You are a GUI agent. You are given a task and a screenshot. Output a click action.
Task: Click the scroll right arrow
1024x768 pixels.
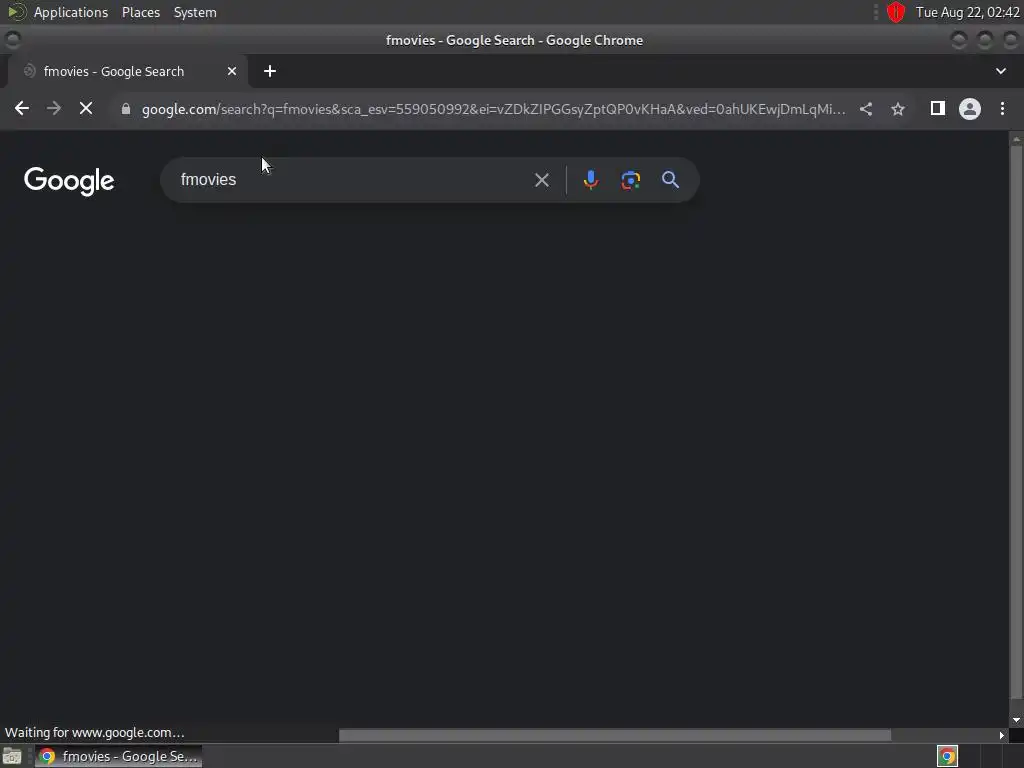click(x=1001, y=735)
